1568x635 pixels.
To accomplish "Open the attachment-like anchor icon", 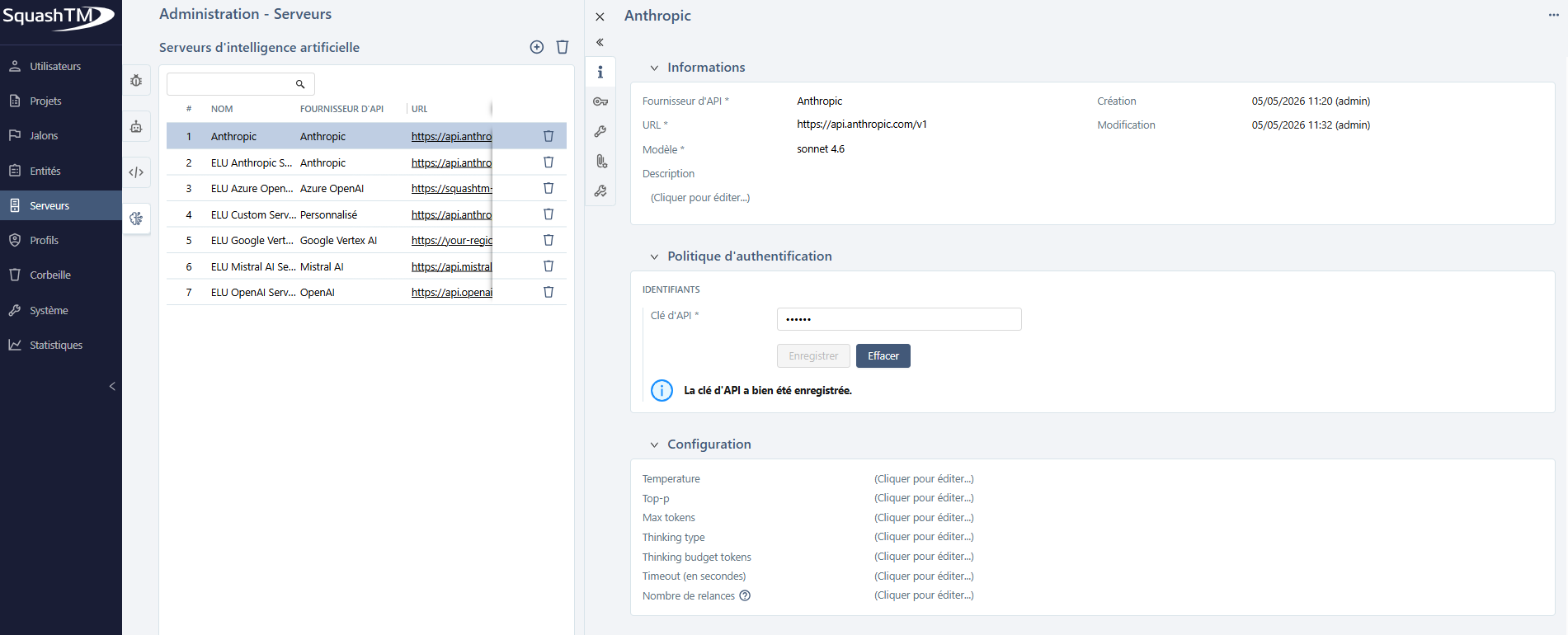I will 600,161.
